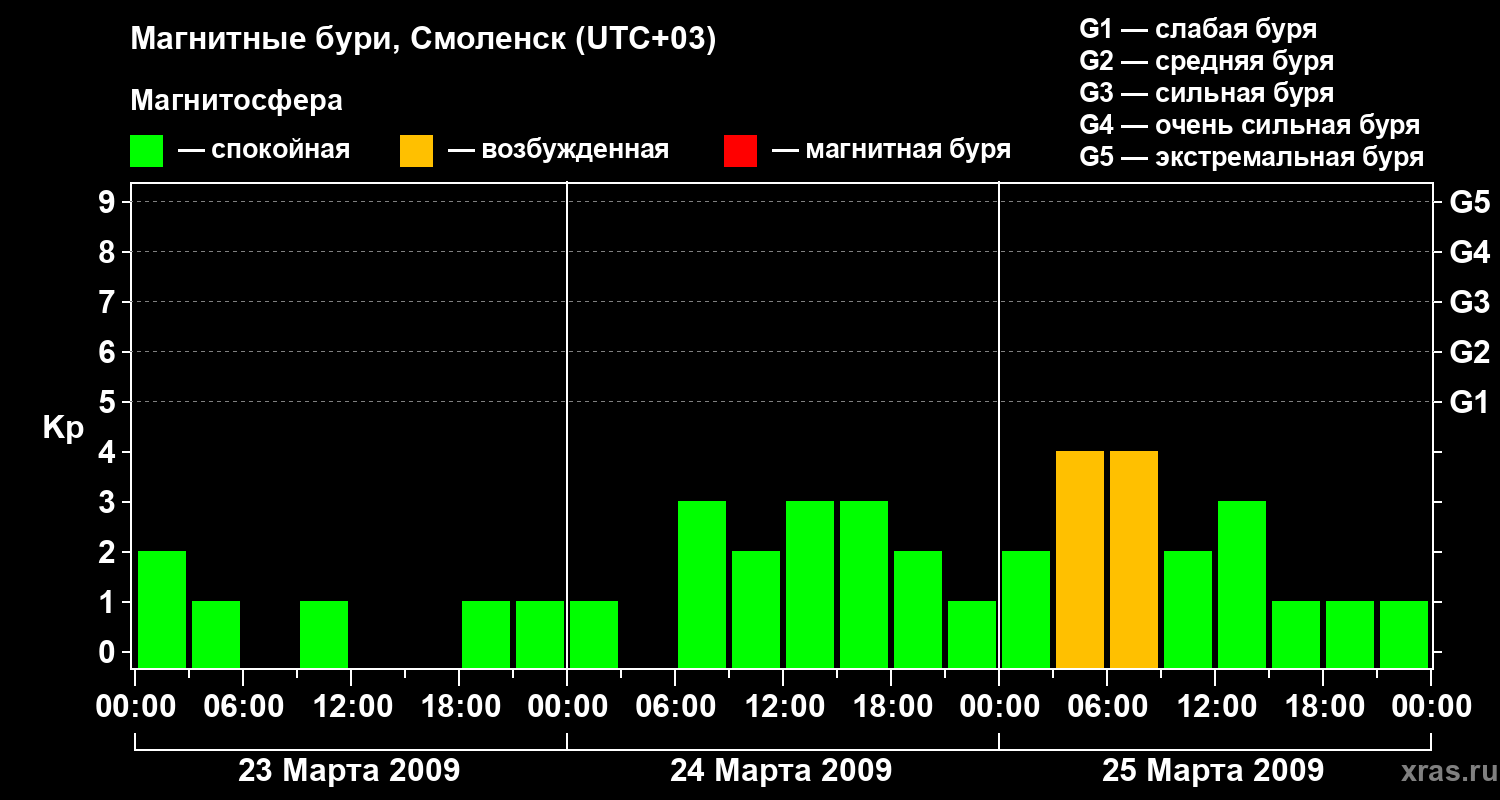Click the second orange Kp 4 bar on 25 March
The height and width of the screenshot is (800, 1500).
point(1134,559)
